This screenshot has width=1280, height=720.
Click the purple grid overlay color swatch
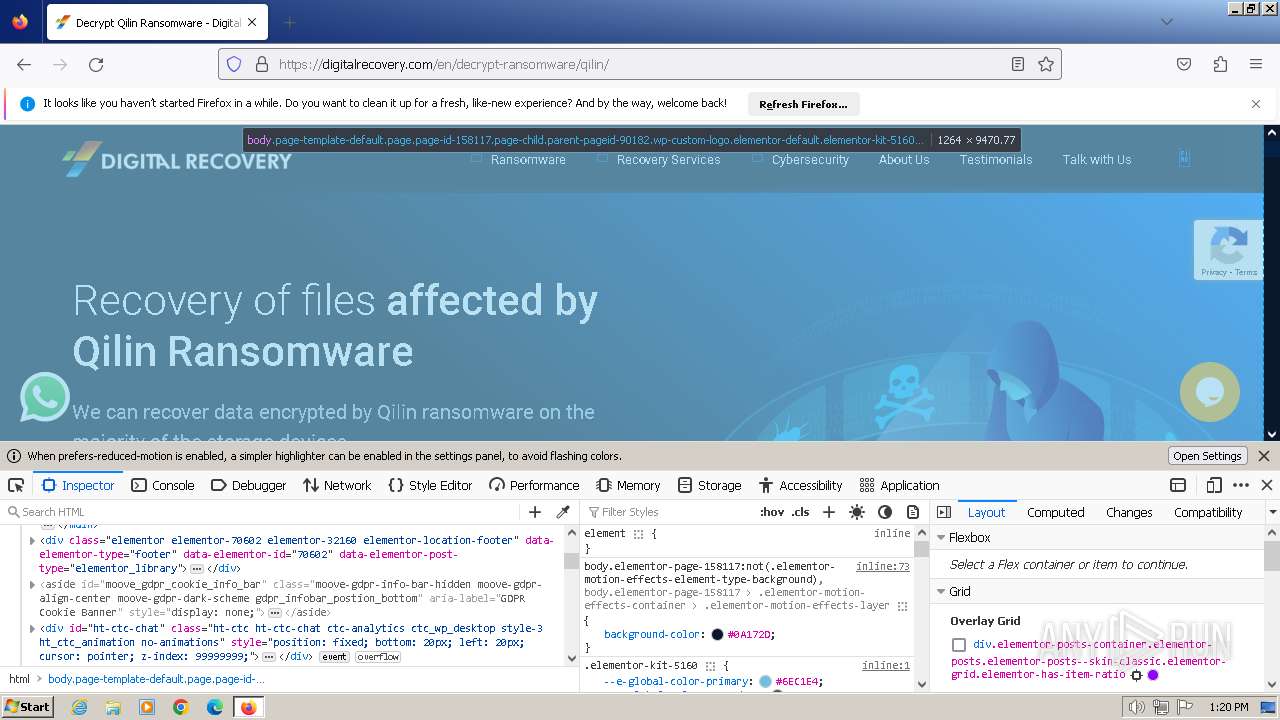[x=1153, y=675]
